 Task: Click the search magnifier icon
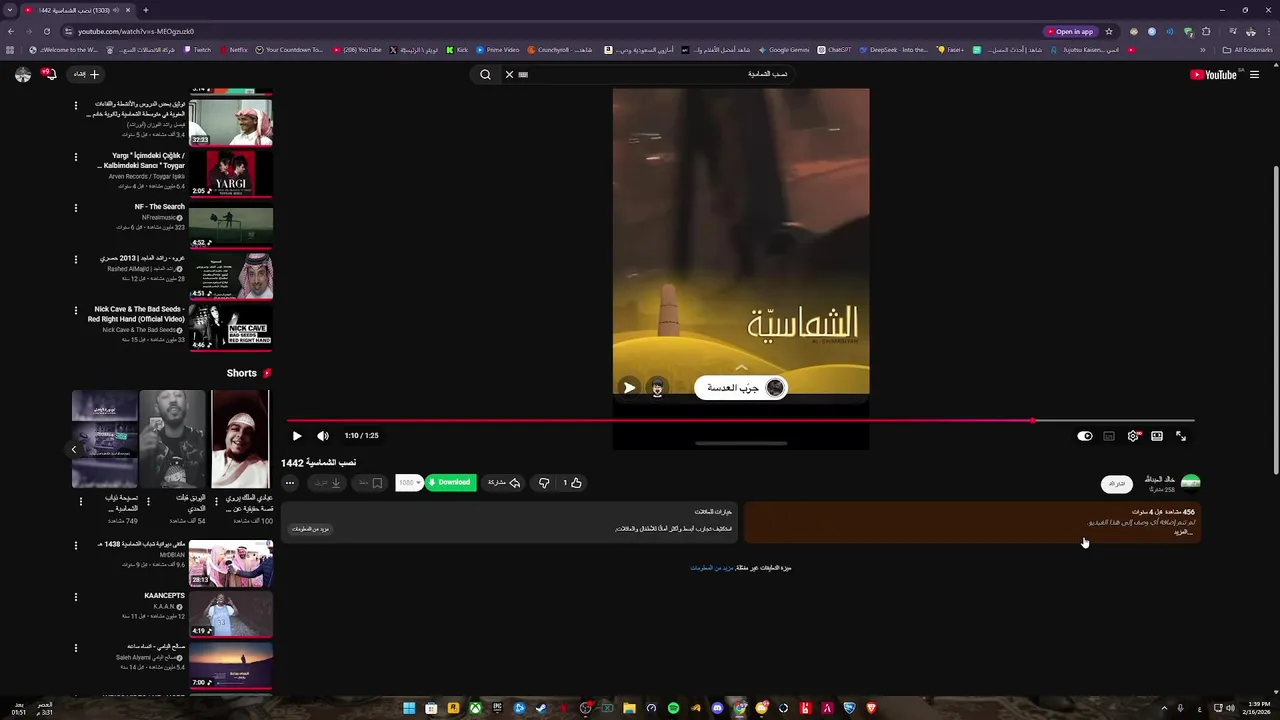tap(485, 74)
